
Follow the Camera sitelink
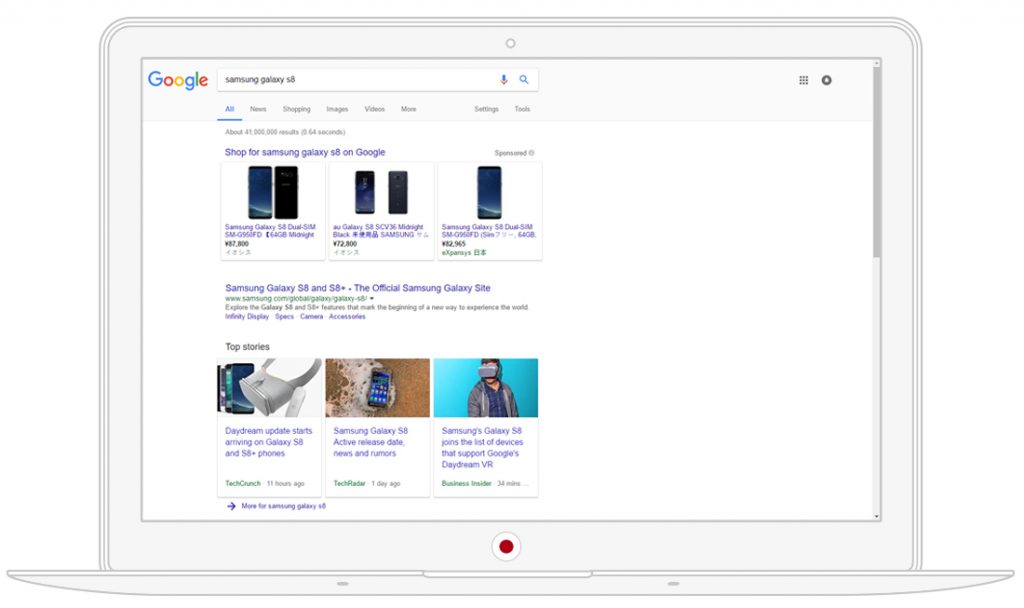[x=312, y=317]
